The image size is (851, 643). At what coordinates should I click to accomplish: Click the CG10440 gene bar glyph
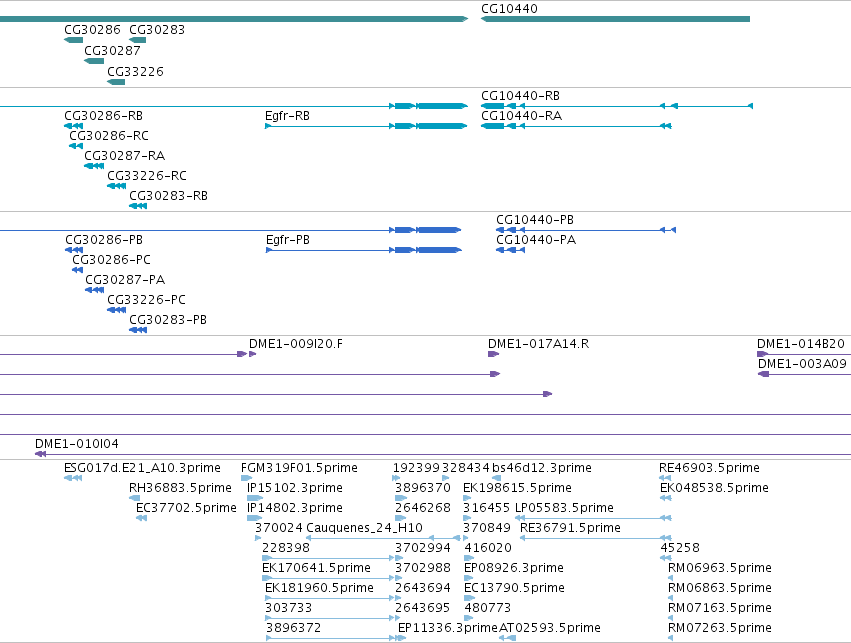615,19
